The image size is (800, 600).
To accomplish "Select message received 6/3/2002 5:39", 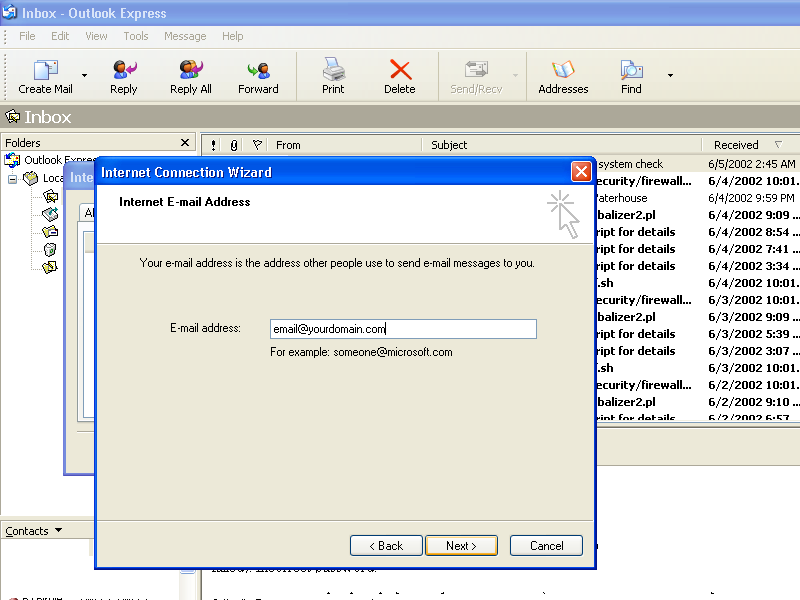I will click(697, 334).
